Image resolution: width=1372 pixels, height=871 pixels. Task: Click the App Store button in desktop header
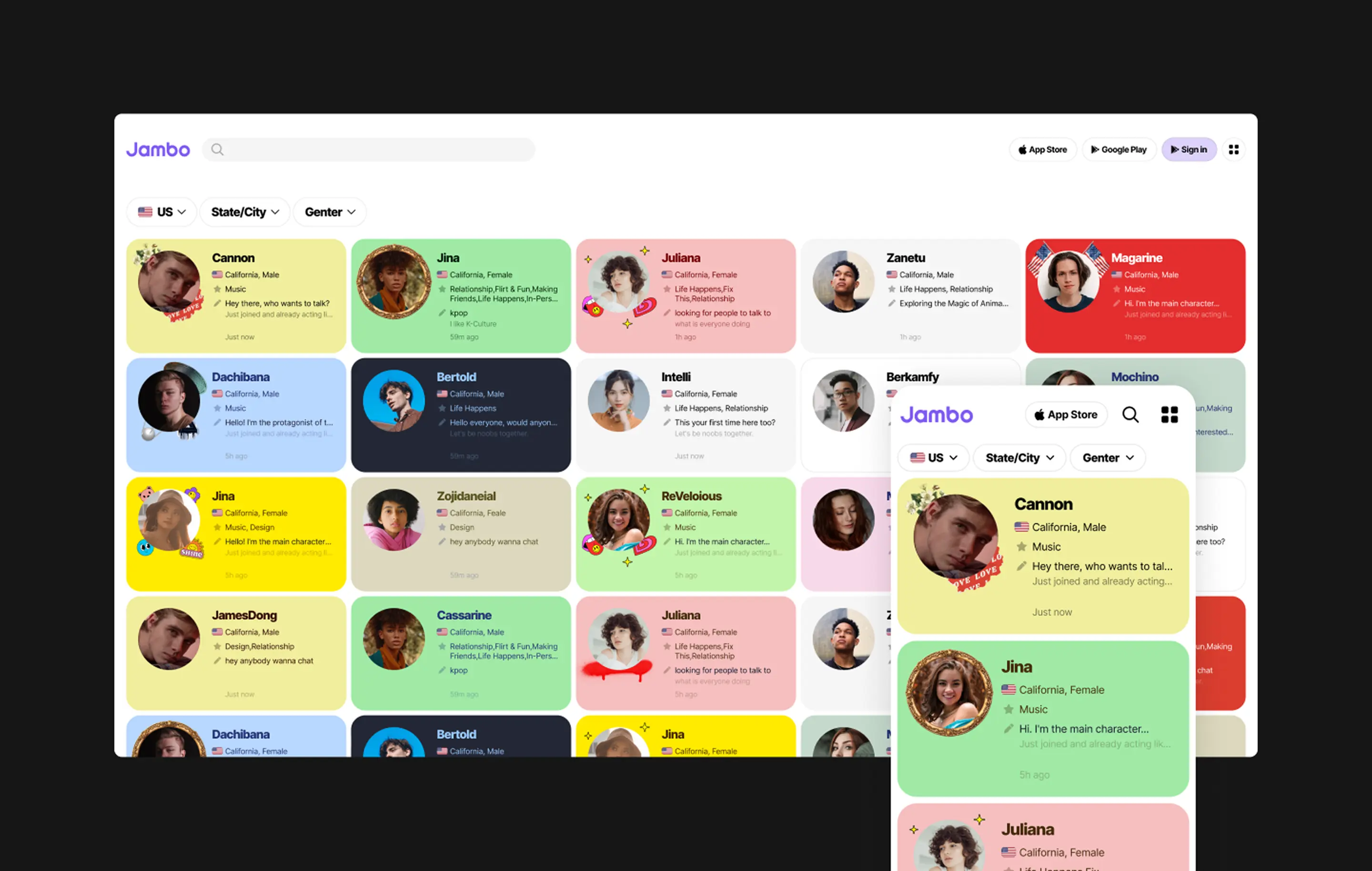pyautogui.click(x=1043, y=149)
